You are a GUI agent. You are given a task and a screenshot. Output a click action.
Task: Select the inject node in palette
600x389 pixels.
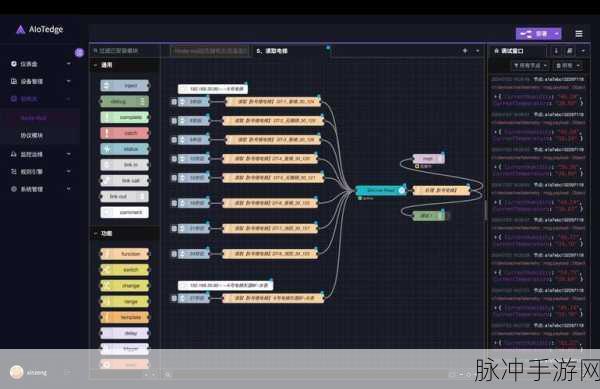(x=125, y=85)
